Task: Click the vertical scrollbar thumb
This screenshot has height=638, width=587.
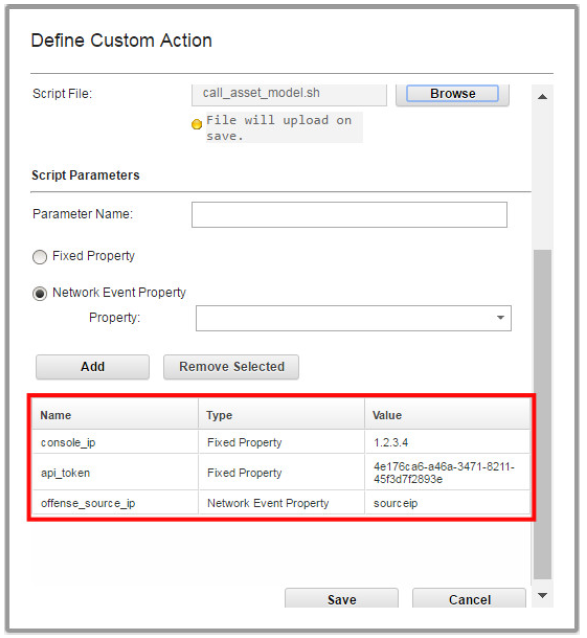Action: click(542, 414)
